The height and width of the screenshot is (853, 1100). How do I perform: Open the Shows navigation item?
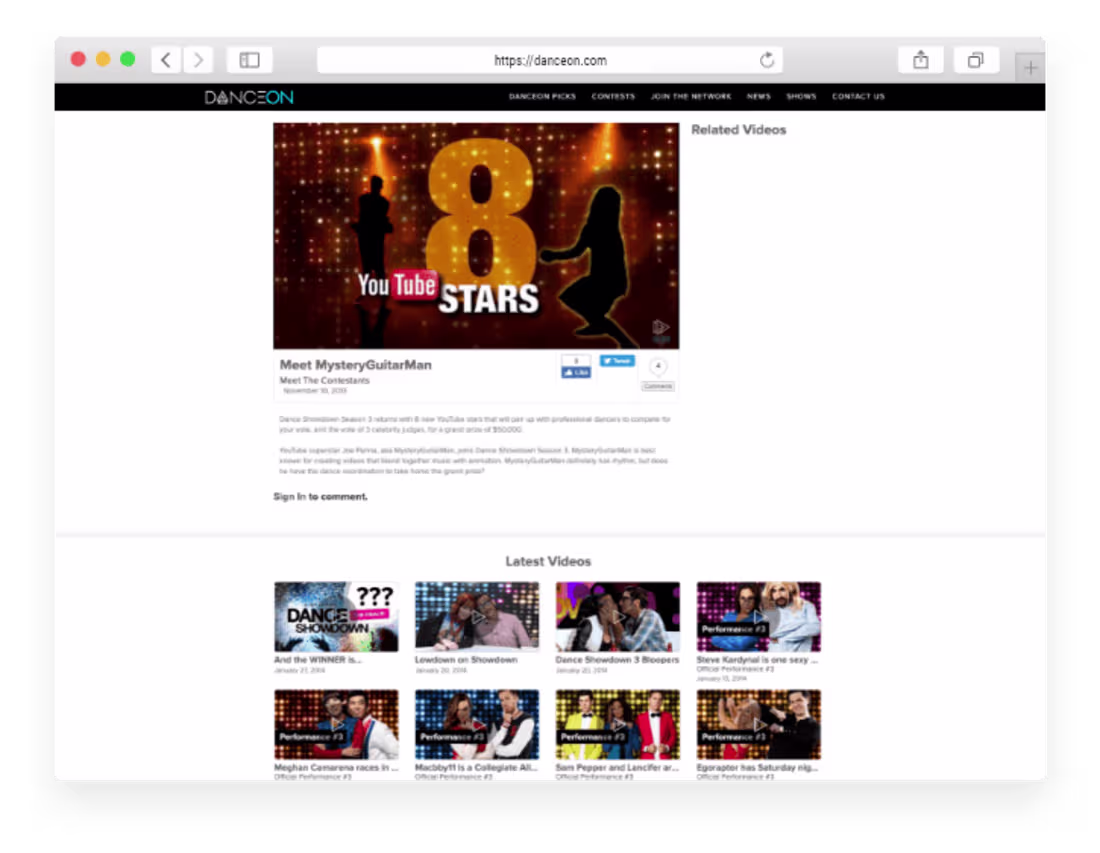[x=801, y=97]
